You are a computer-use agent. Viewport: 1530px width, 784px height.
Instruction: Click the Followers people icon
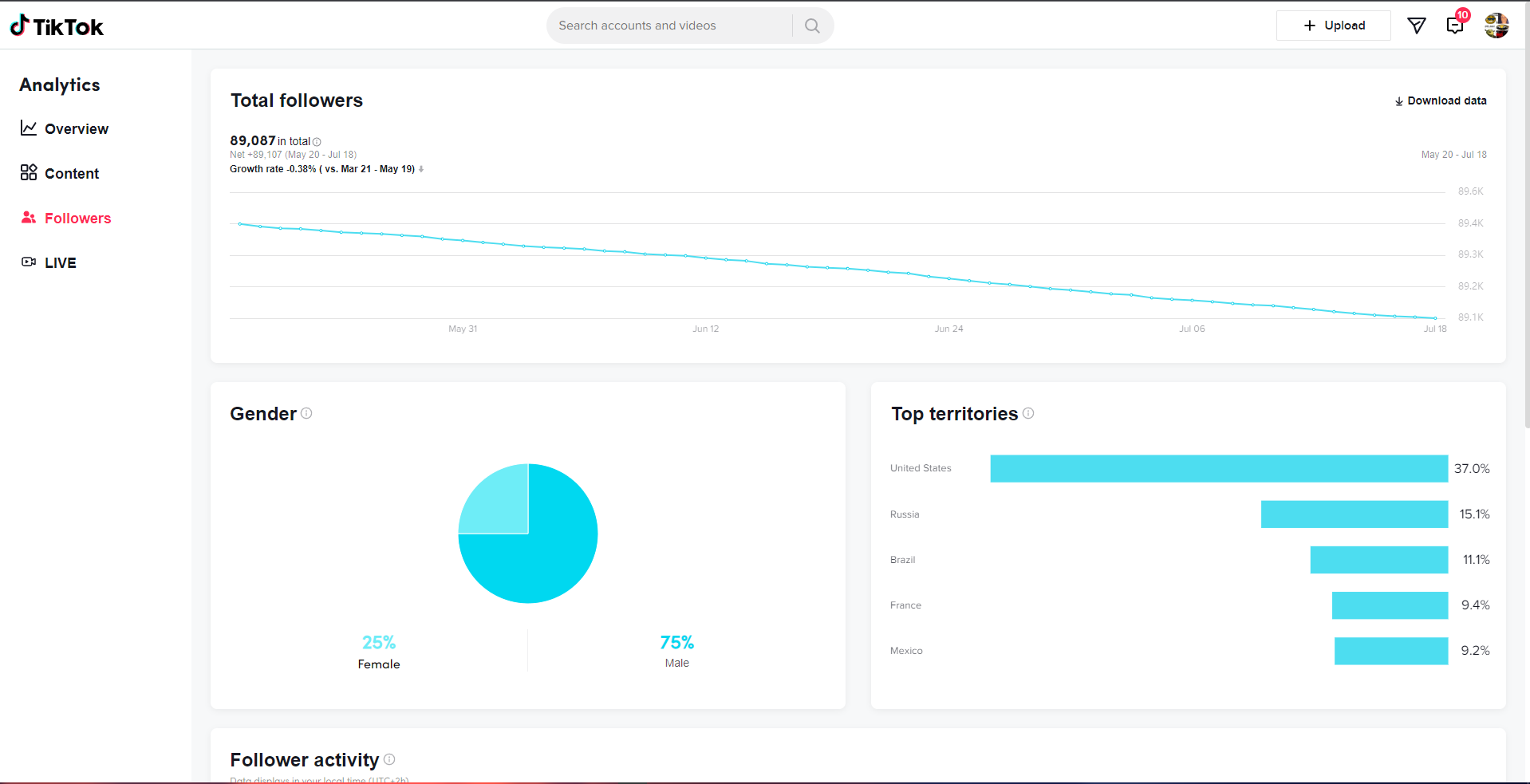[x=29, y=217]
